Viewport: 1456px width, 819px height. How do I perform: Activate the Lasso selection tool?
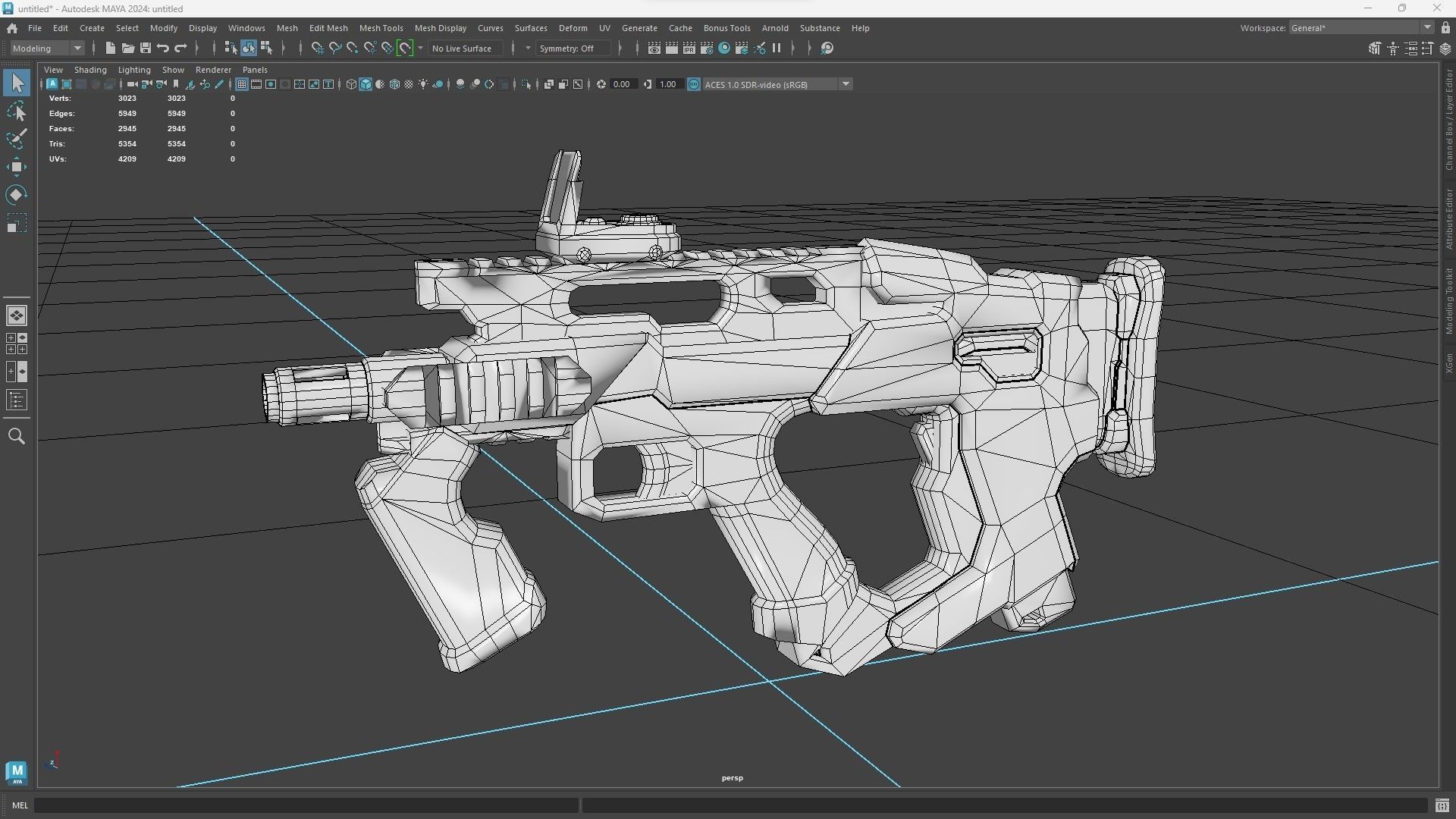[x=16, y=111]
